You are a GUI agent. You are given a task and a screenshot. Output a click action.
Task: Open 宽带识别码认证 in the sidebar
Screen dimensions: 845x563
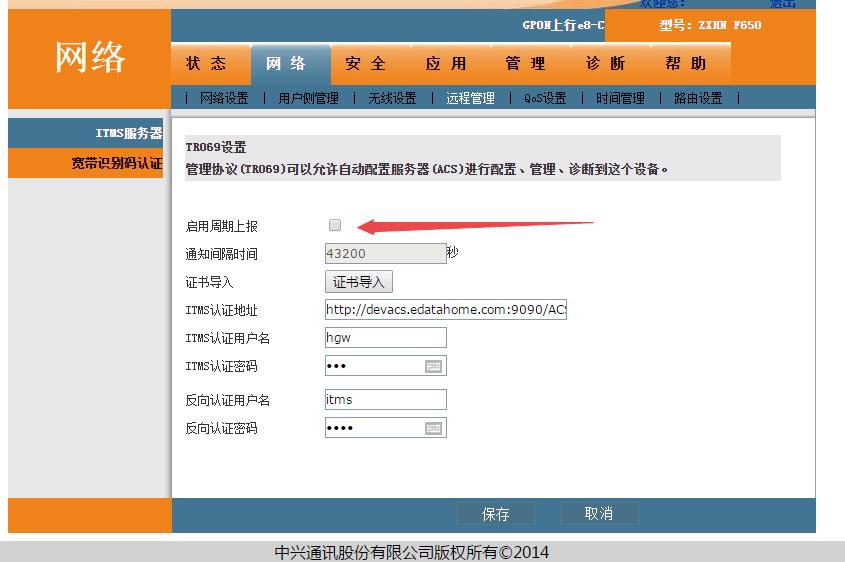(116, 163)
